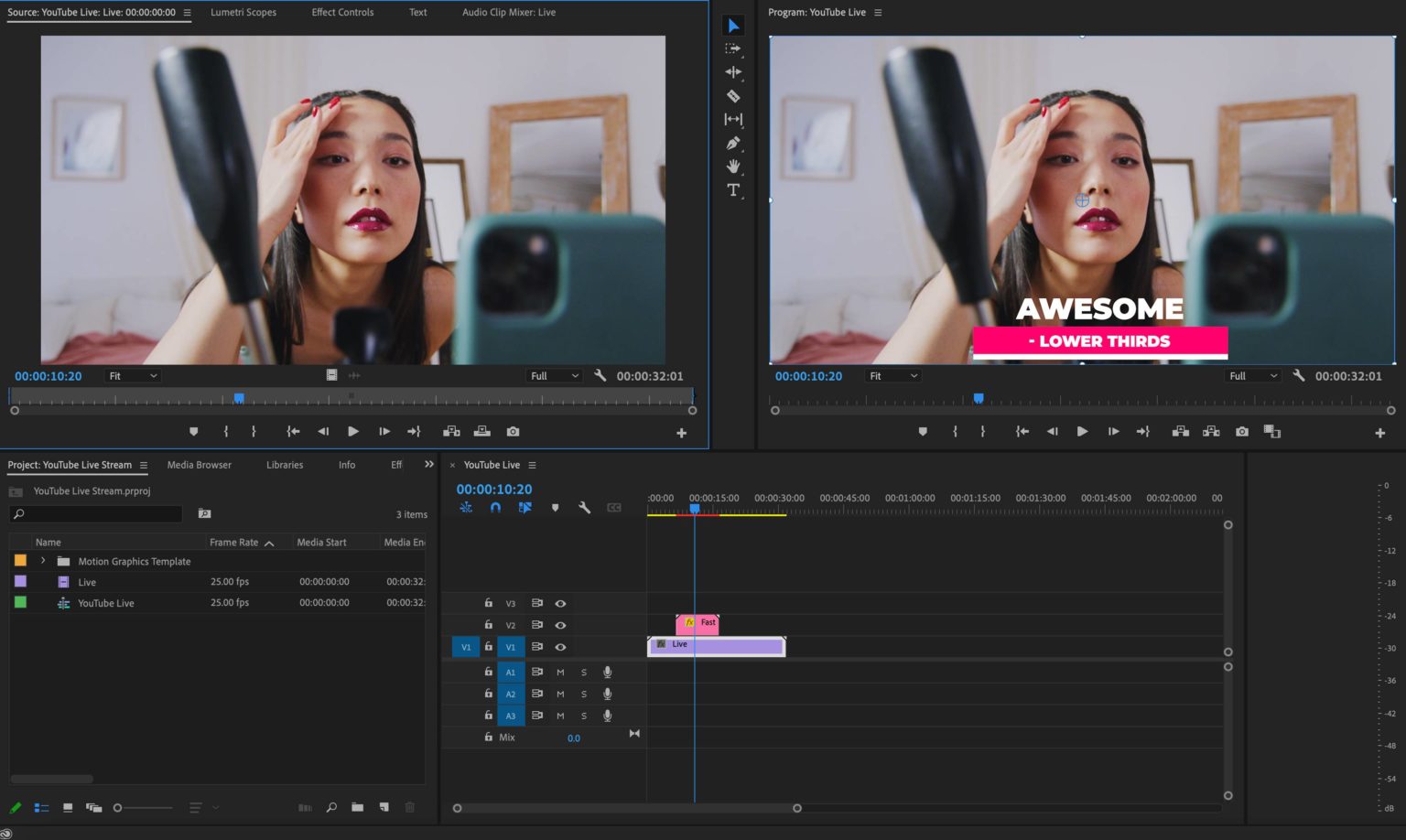Switch to the Effect Controls tab
The image size is (1406, 840).
pos(341,12)
